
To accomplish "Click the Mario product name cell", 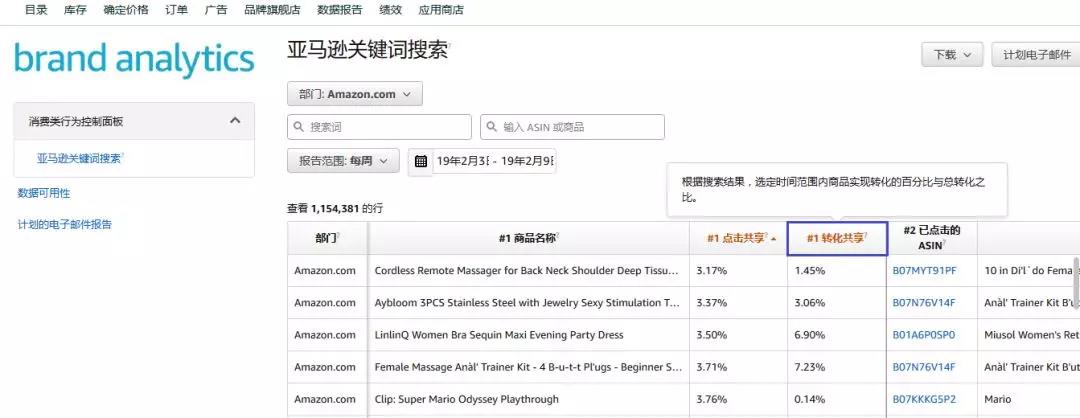I will pos(1028,399).
